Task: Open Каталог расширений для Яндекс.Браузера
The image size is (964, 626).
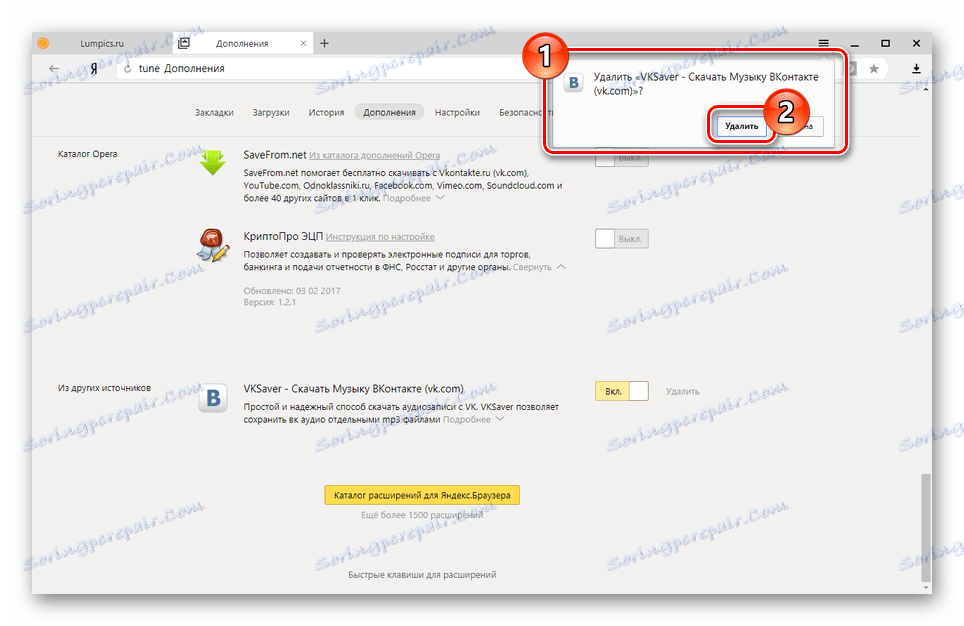Action: (x=422, y=495)
